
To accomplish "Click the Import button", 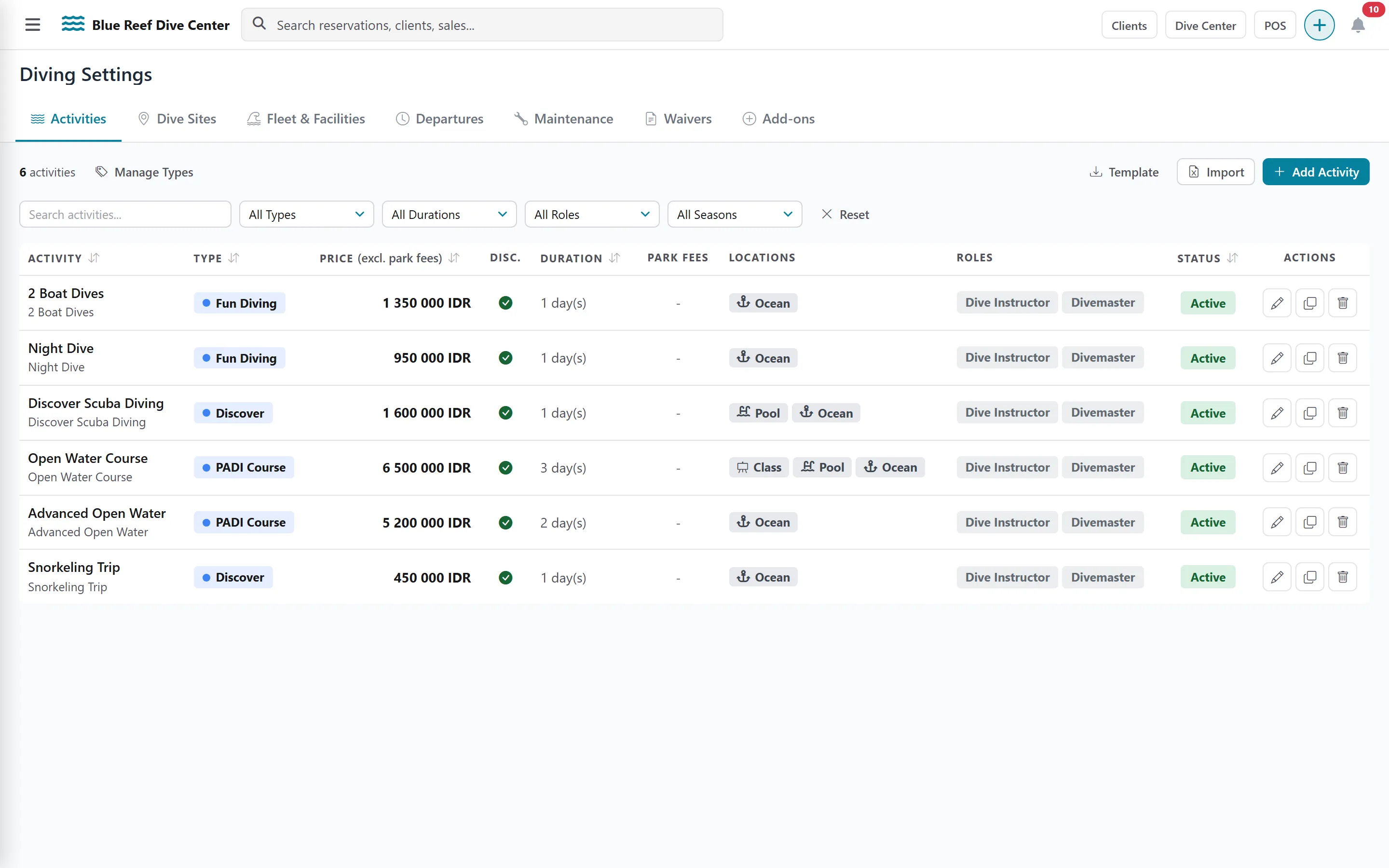I will 1215,172.
